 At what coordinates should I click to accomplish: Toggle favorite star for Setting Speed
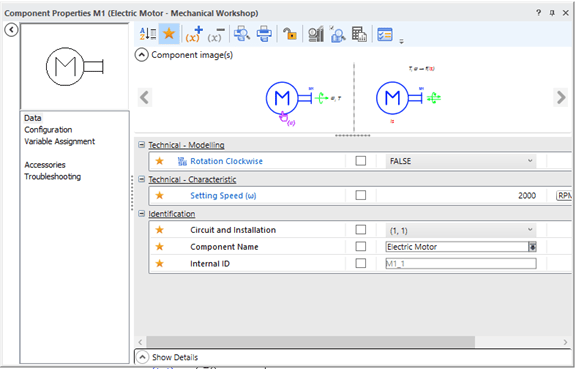pyautogui.click(x=159, y=195)
